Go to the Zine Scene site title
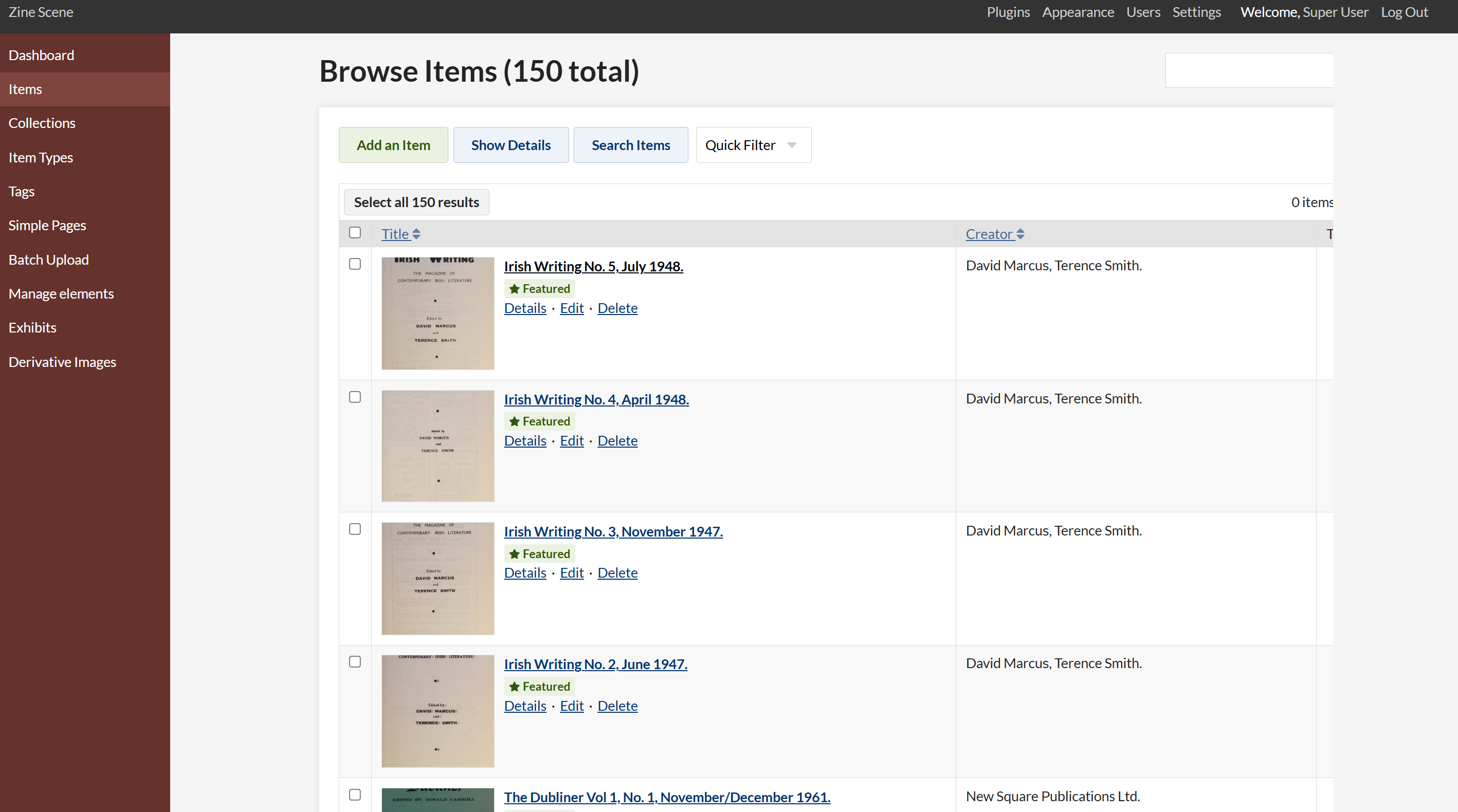 point(41,12)
